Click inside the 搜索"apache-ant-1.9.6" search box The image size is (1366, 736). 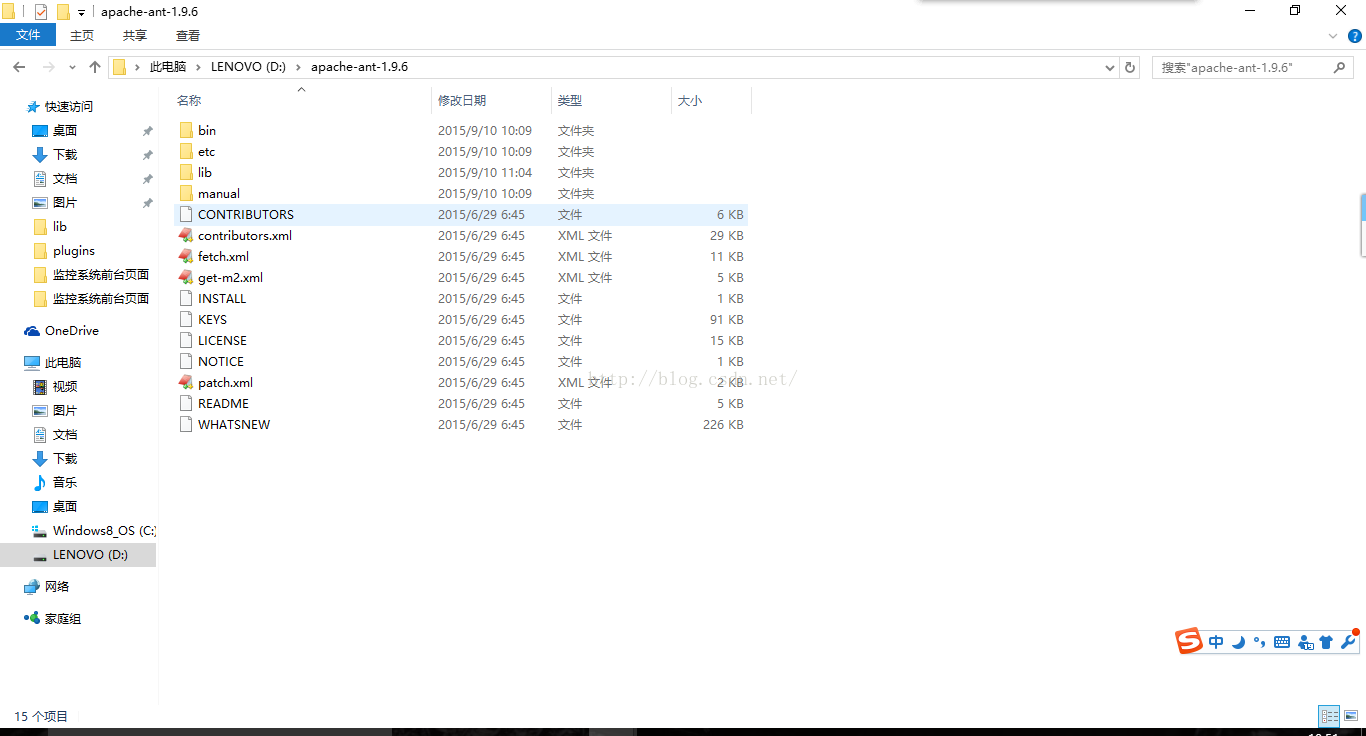tap(1254, 67)
